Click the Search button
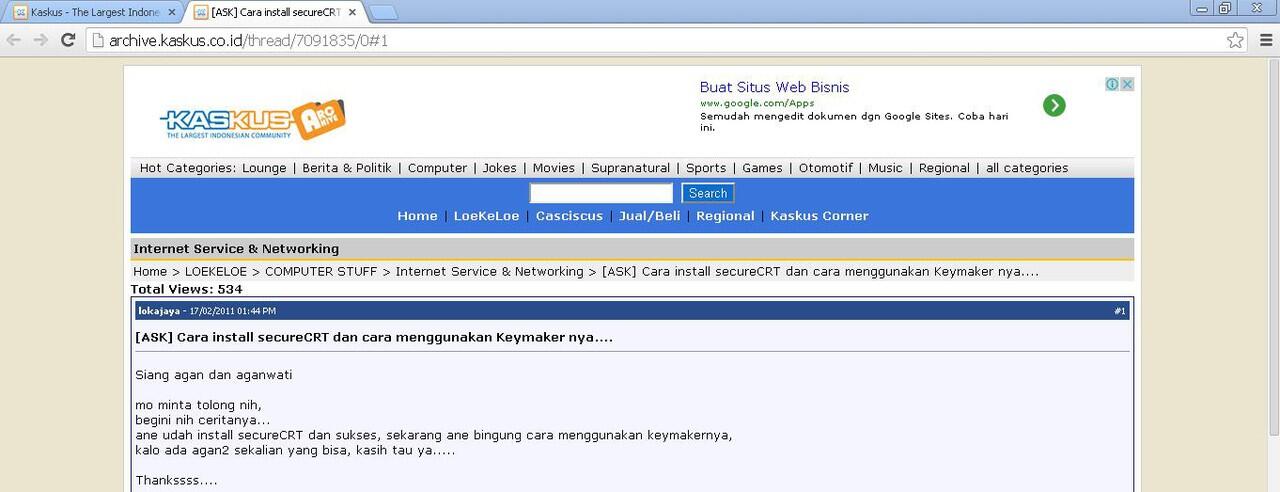Viewport: 1280px width, 492px height. point(708,193)
